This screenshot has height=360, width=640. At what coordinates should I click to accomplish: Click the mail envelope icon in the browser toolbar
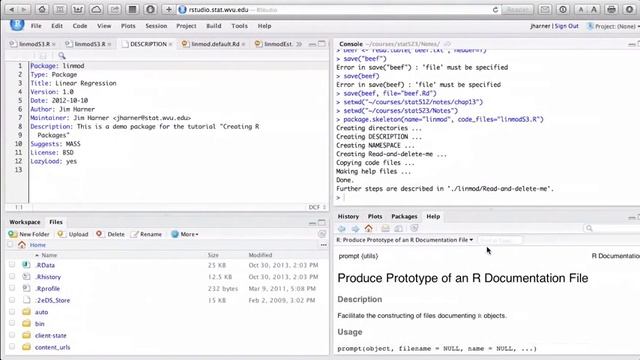pyautogui.click(x=545, y=9)
